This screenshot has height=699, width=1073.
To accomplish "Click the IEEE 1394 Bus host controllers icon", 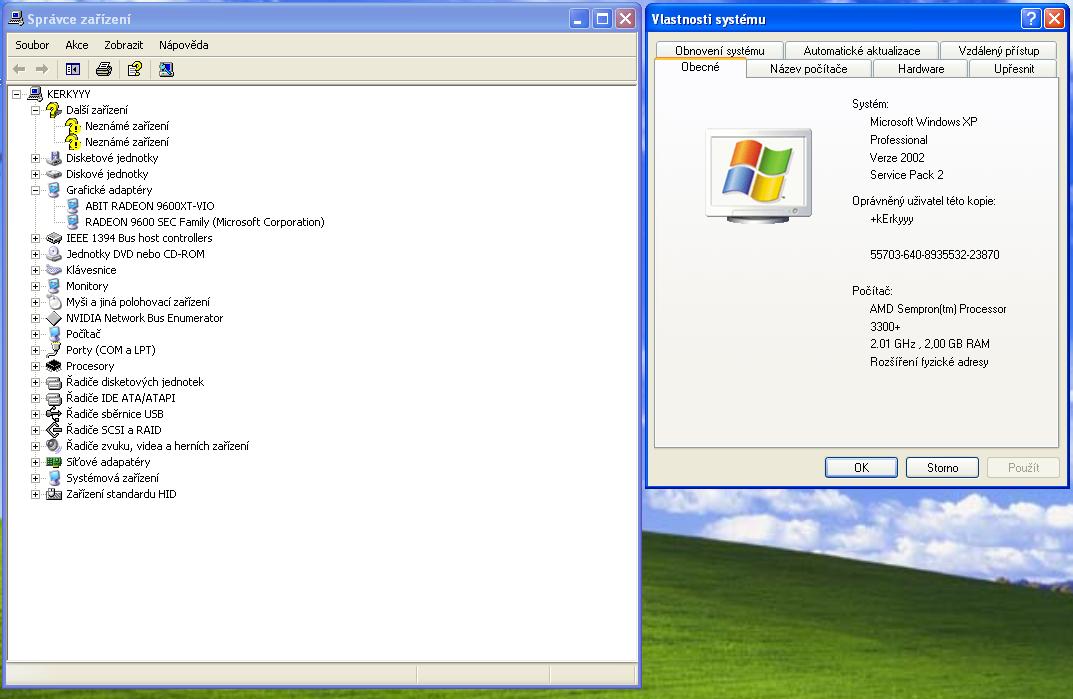I will (x=53, y=238).
